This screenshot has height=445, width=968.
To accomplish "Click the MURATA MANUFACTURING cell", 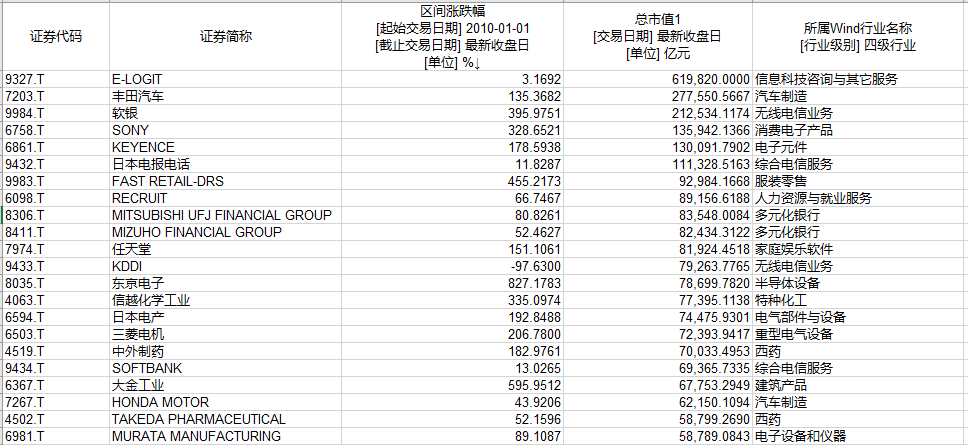I will [226, 436].
